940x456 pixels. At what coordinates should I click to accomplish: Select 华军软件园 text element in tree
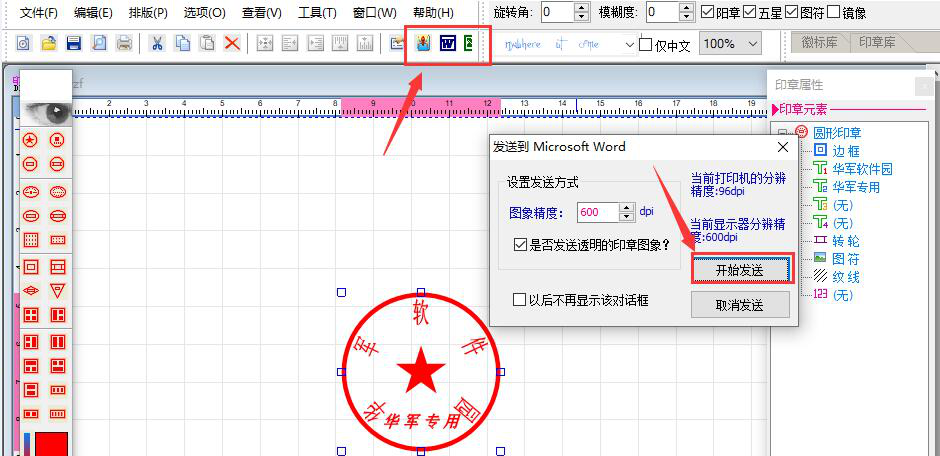[x=862, y=169]
